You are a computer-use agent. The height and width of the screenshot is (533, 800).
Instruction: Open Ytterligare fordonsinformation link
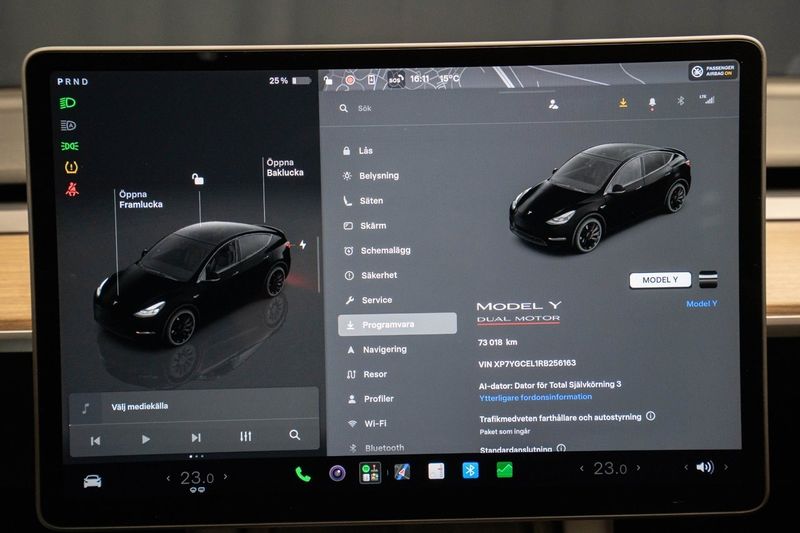[536, 397]
